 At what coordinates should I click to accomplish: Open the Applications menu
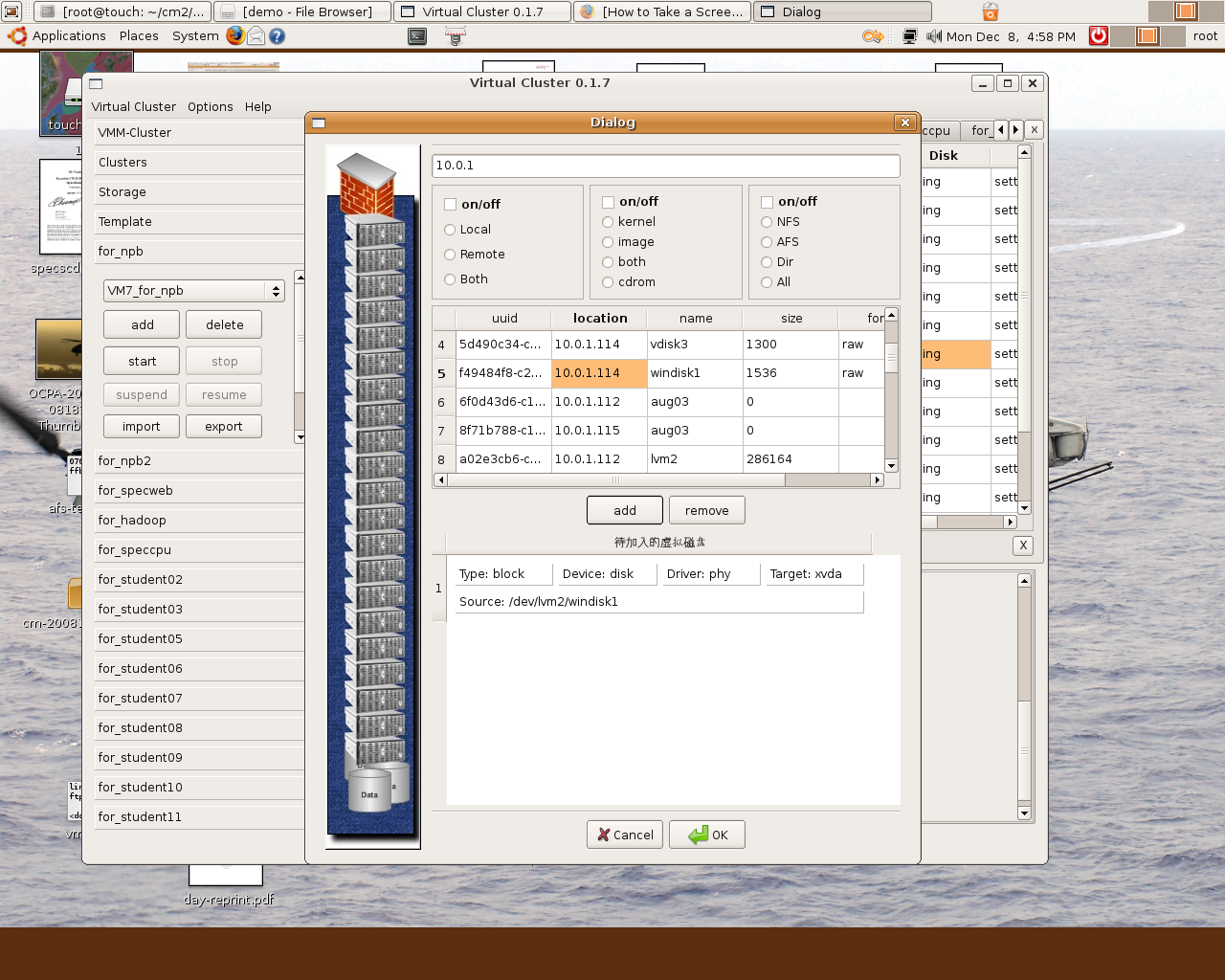[x=68, y=36]
